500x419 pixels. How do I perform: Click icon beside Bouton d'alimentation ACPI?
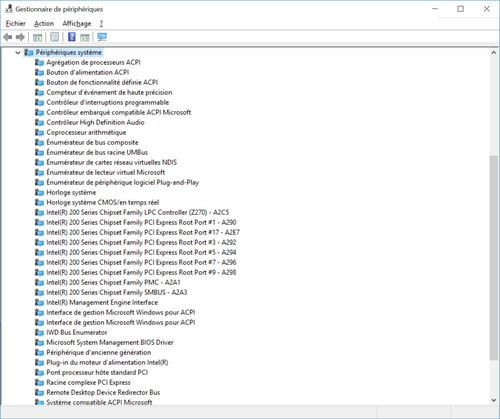pos(40,73)
